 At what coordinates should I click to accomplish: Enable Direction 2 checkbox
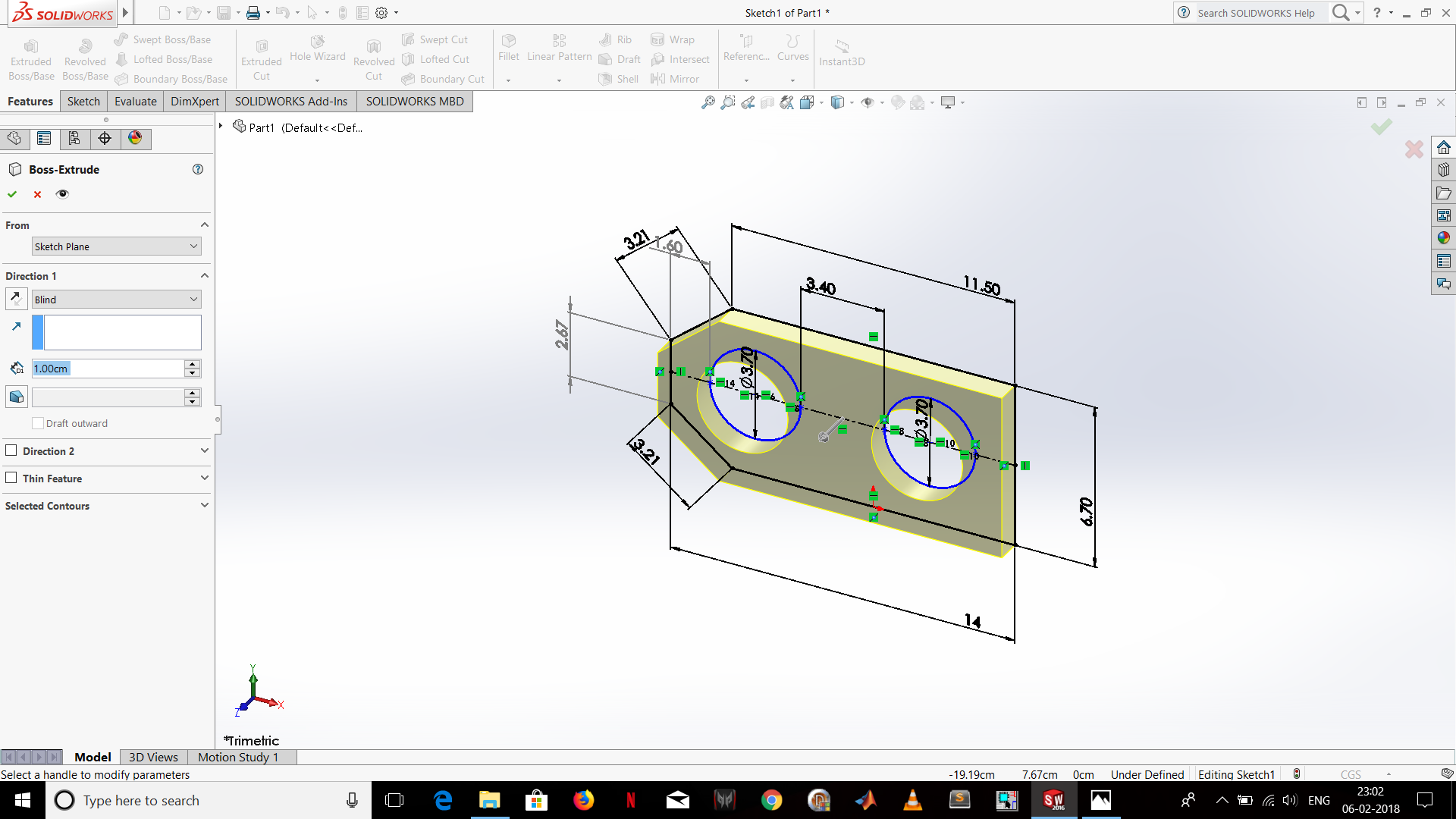[x=12, y=450]
